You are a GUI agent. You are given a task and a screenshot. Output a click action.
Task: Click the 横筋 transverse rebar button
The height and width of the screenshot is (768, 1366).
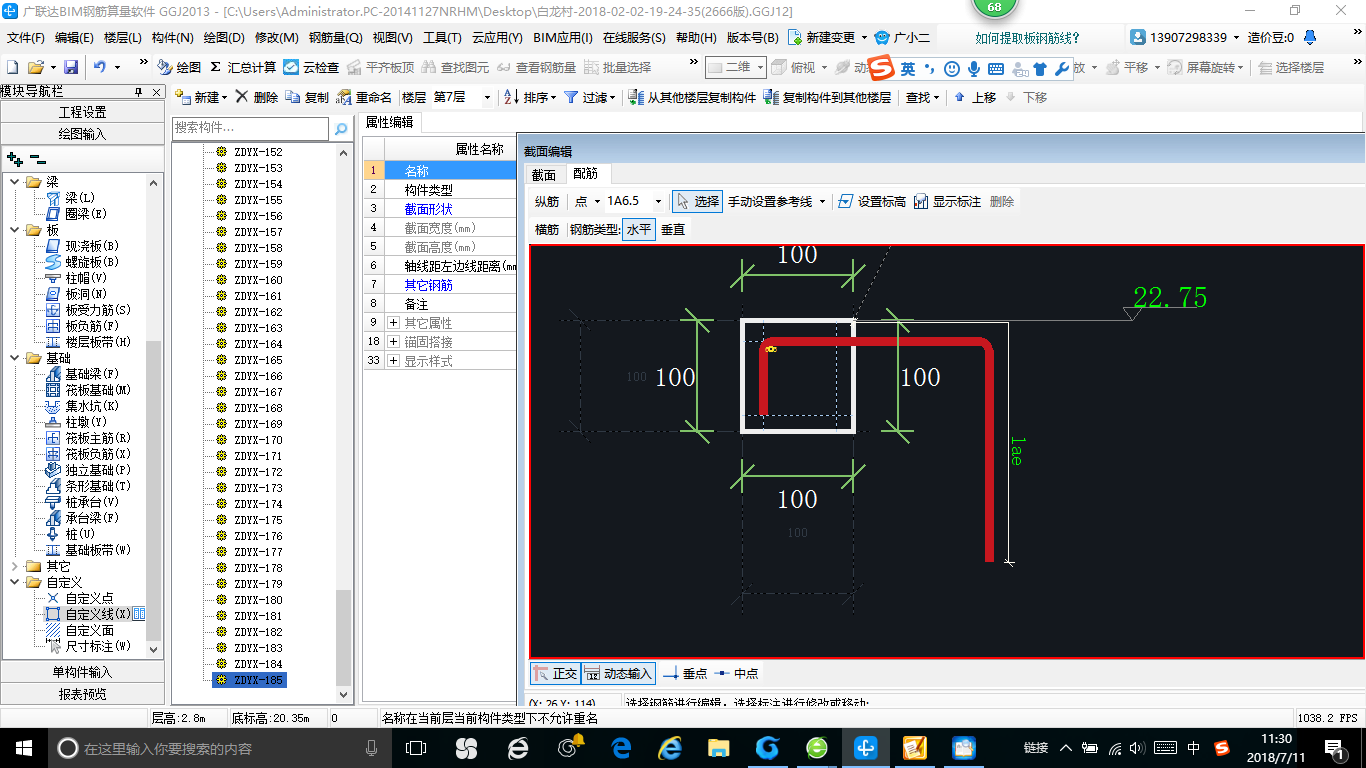point(547,229)
